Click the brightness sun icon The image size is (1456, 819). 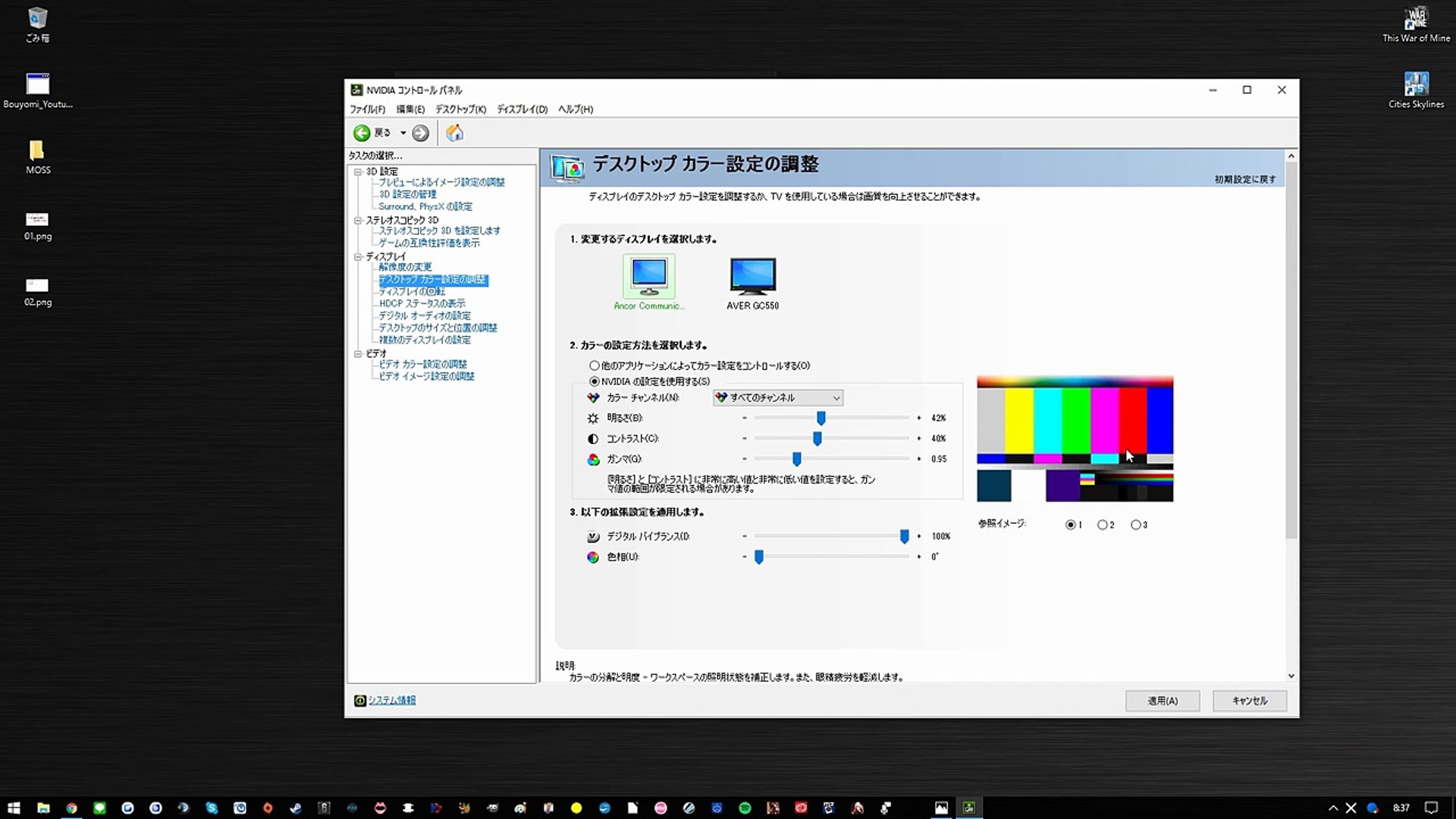click(593, 419)
